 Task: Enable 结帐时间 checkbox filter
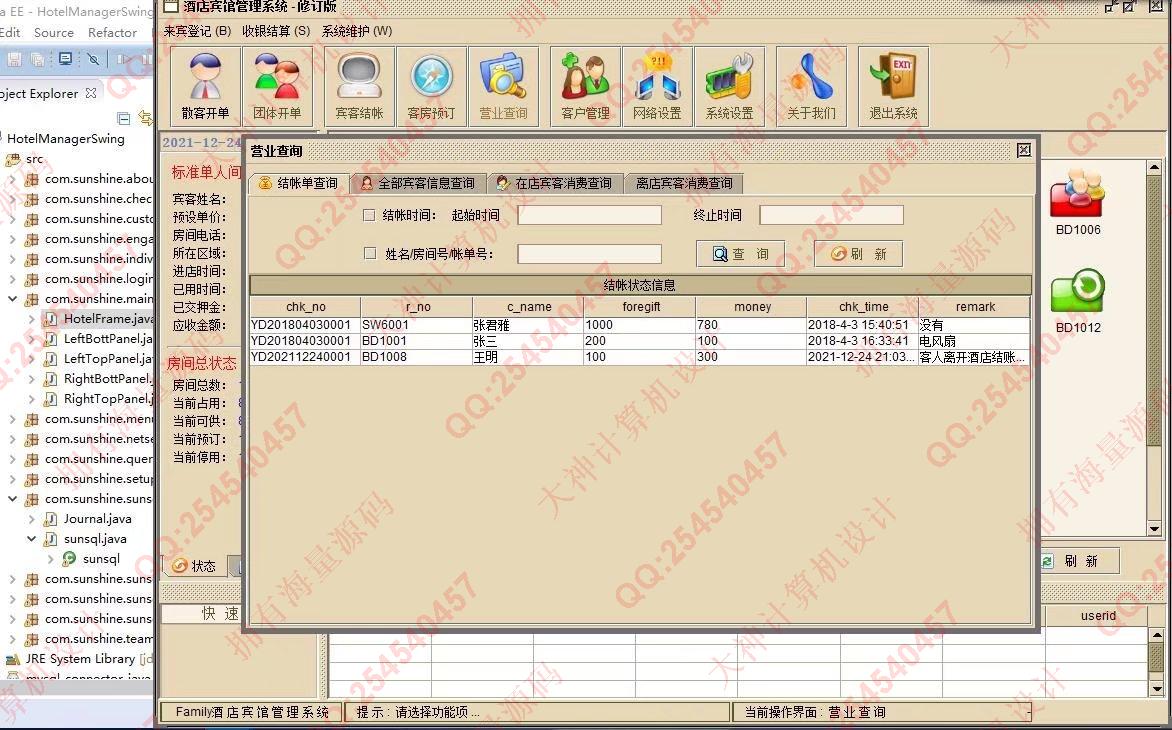point(368,215)
